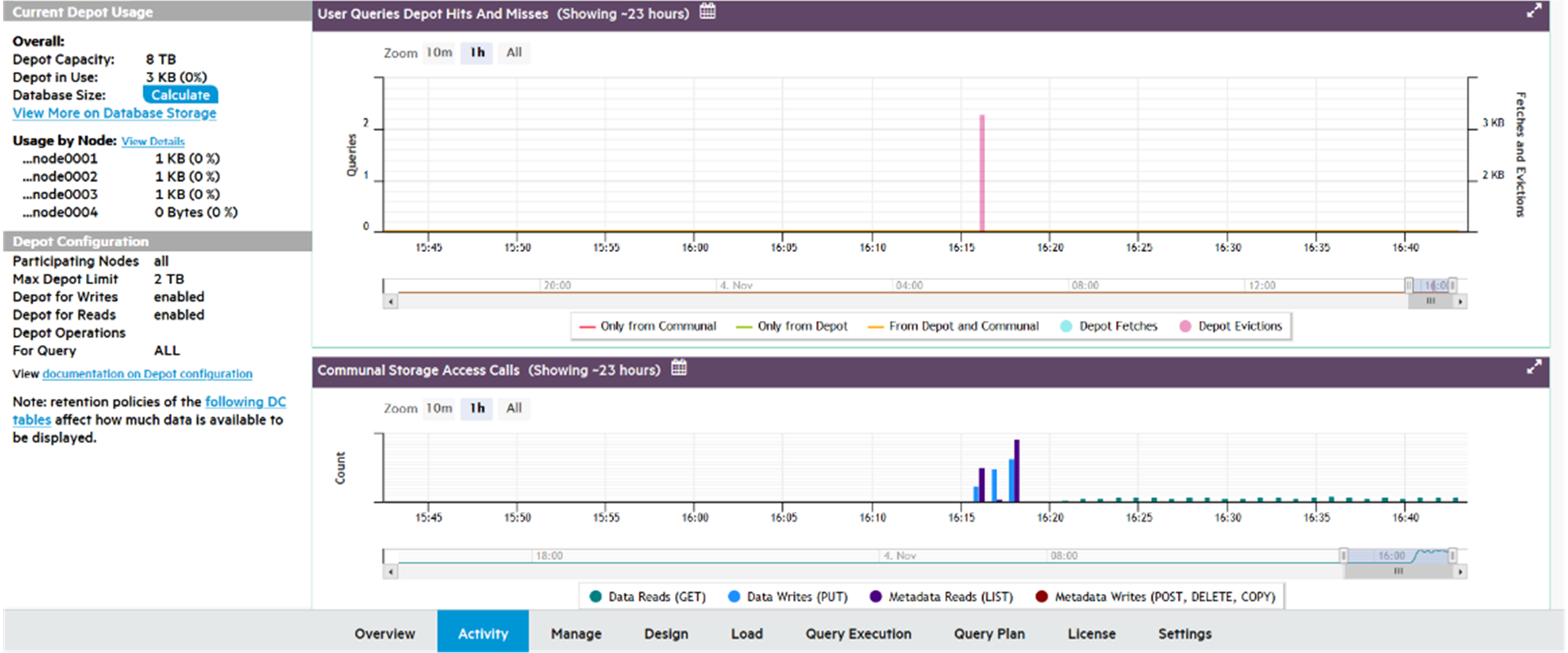The image size is (1568, 653).
Task: Click the Calculate button for Database Size
Action: pyautogui.click(x=180, y=95)
